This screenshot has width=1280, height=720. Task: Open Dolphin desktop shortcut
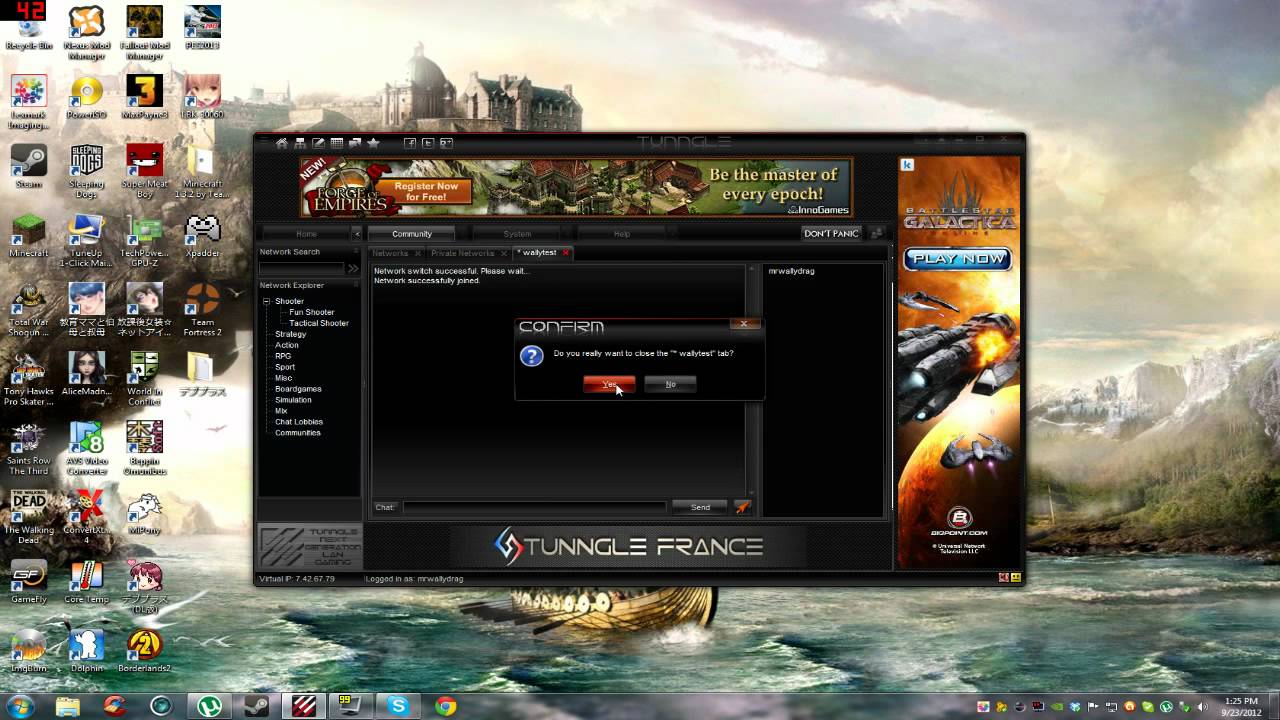click(86, 651)
